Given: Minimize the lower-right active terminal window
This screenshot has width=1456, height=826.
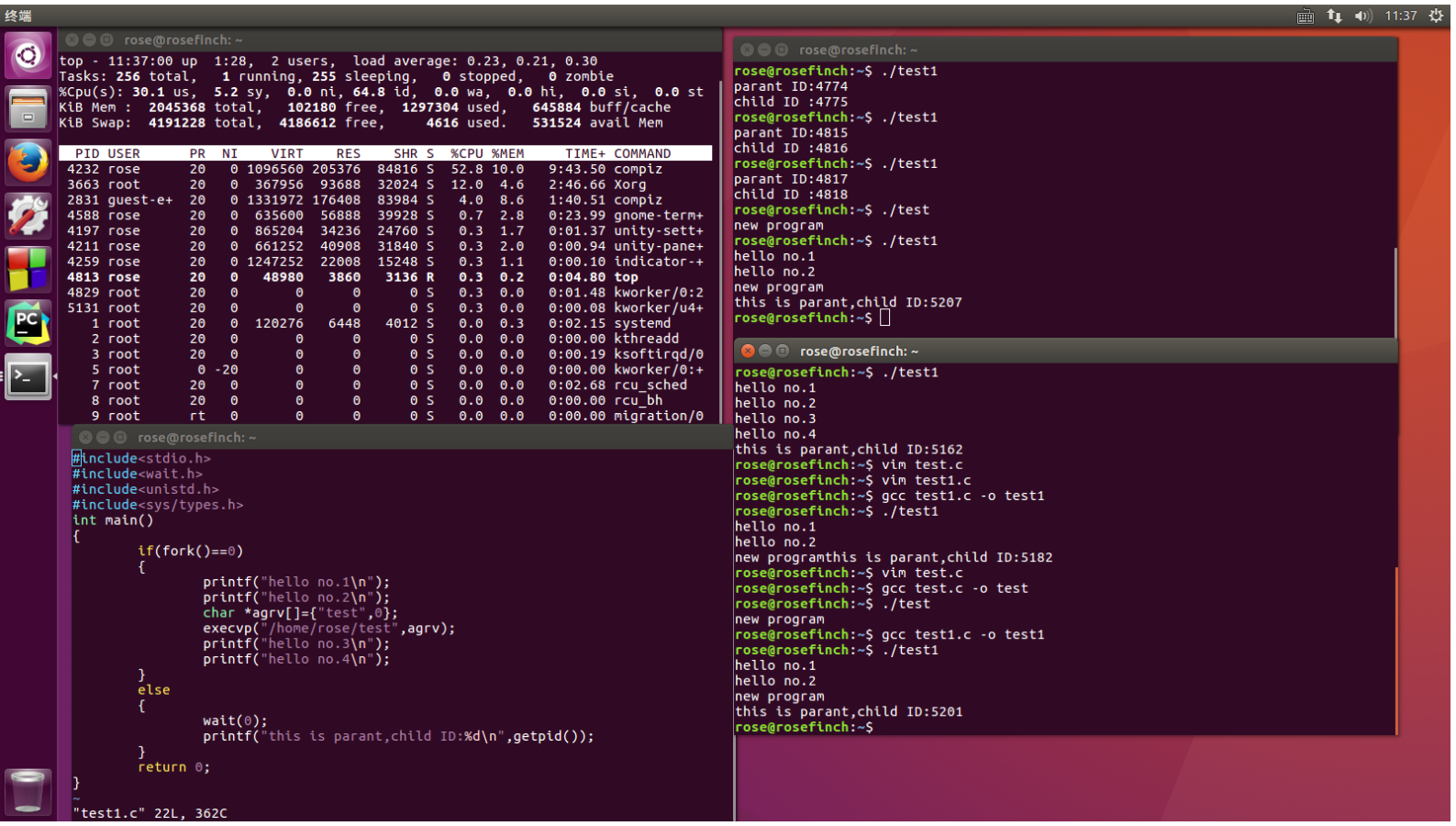Looking at the screenshot, I should click(765, 351).
